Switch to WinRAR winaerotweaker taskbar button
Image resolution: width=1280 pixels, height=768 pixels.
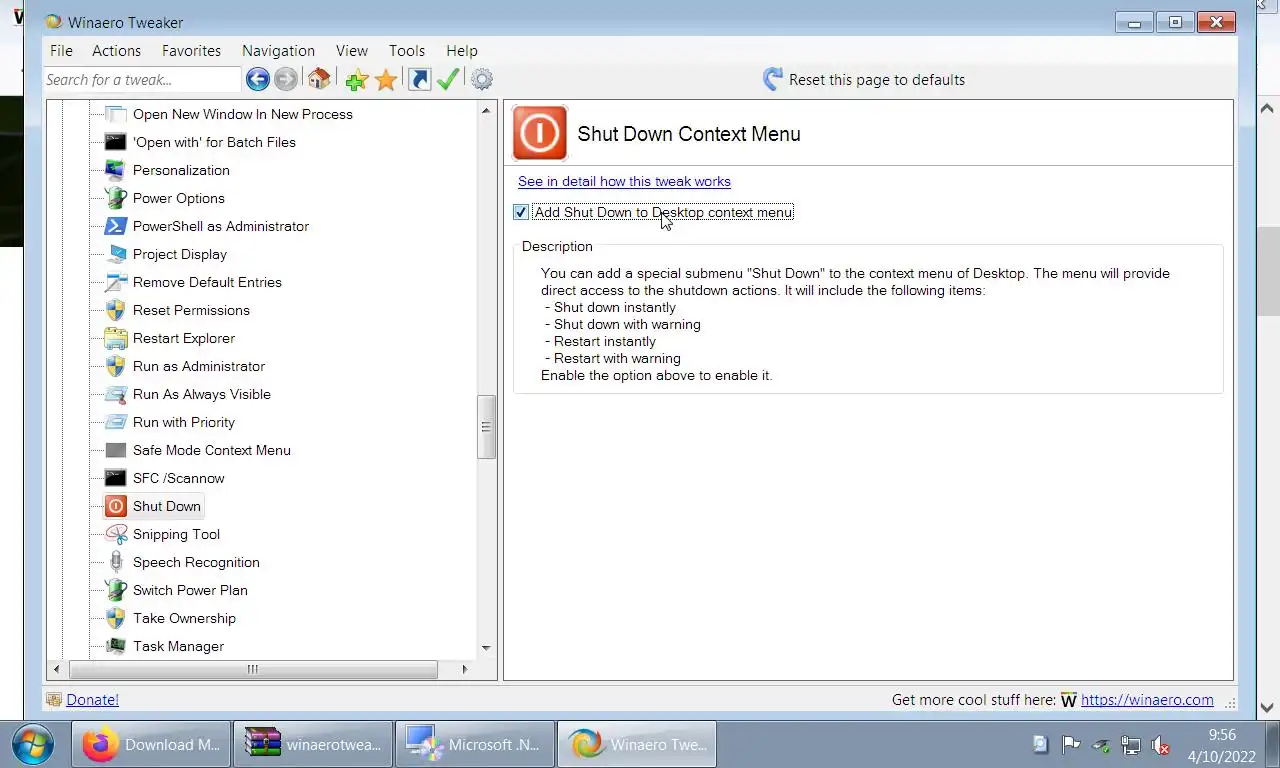[x=313, y=744]
